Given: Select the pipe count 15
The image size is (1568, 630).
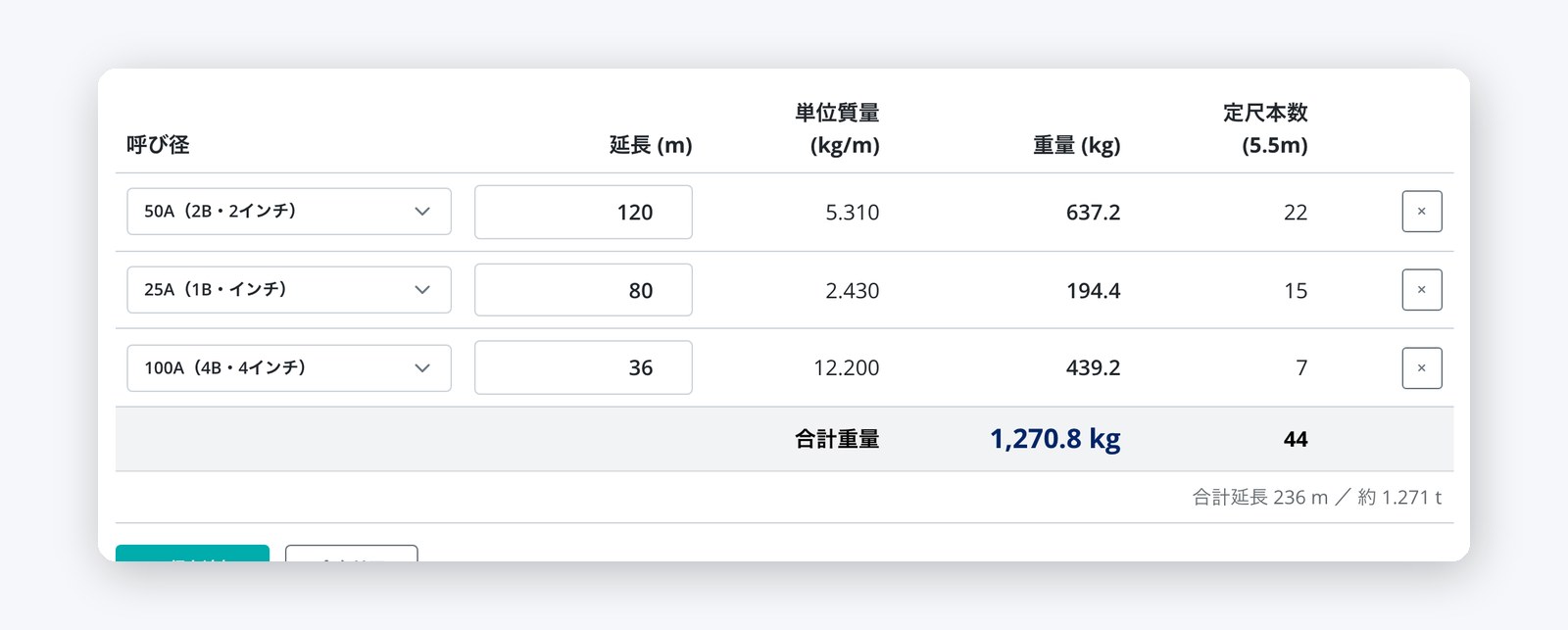Looking at the screenshot, I should tap(1296, 291).
